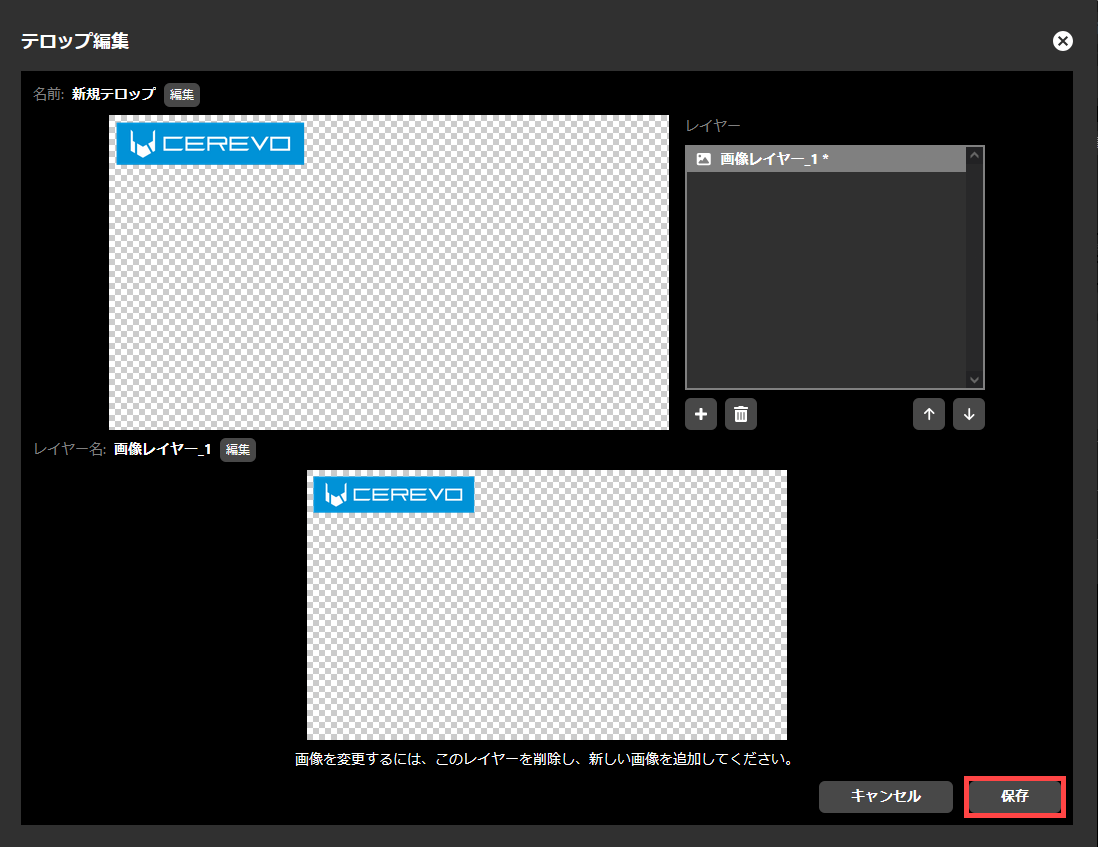Edit the telop name 新規テロップ via 編集

(181, 95)
